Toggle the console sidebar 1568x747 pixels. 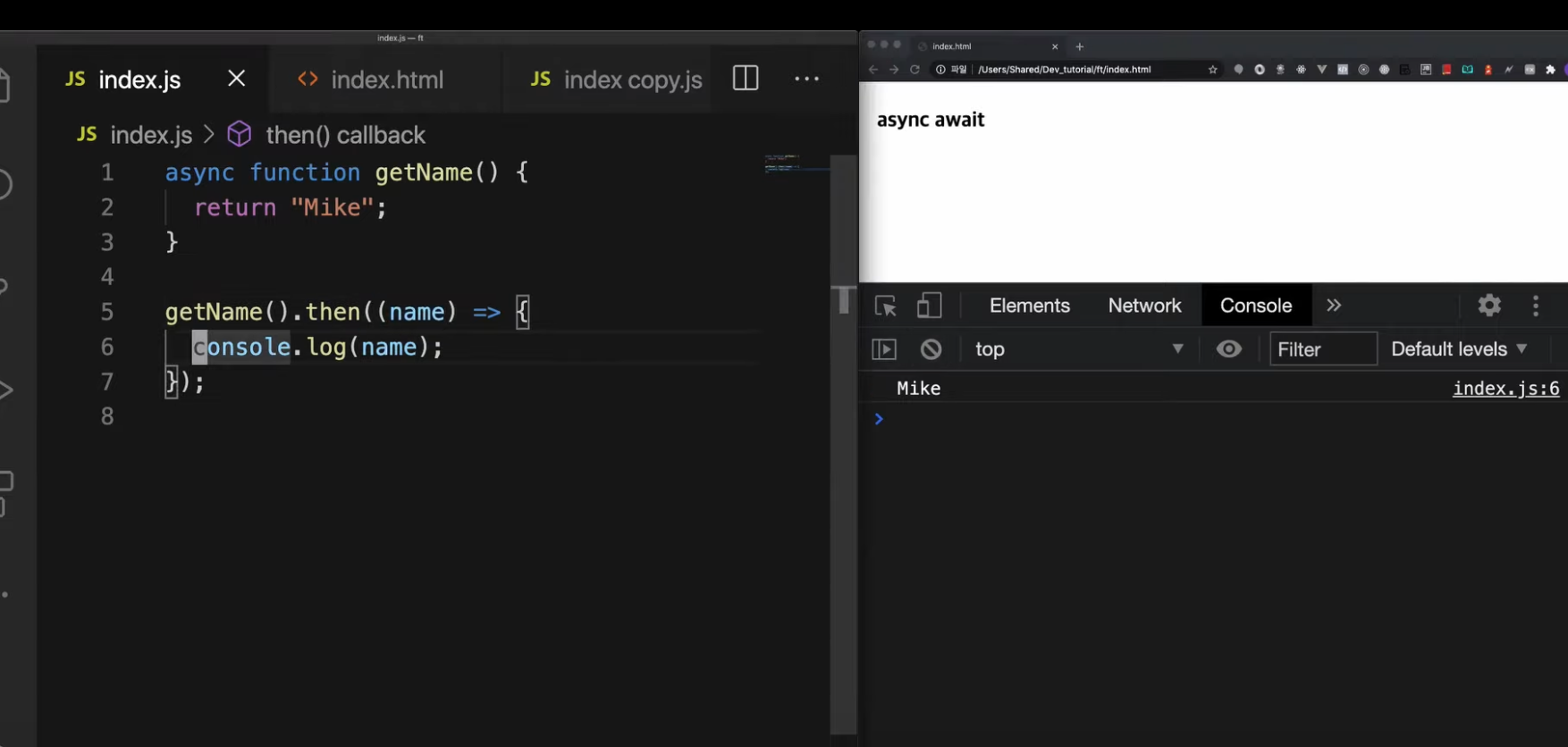[884, 349]
